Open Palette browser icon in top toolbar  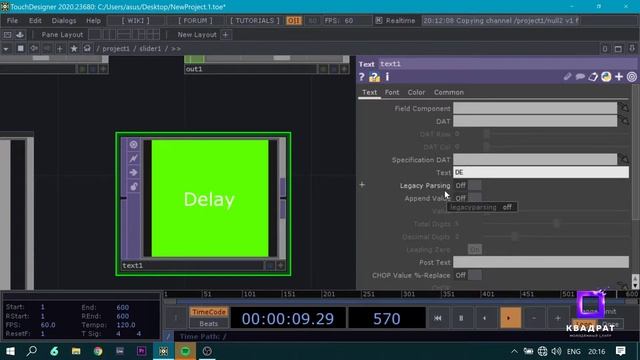pos(8,35)
